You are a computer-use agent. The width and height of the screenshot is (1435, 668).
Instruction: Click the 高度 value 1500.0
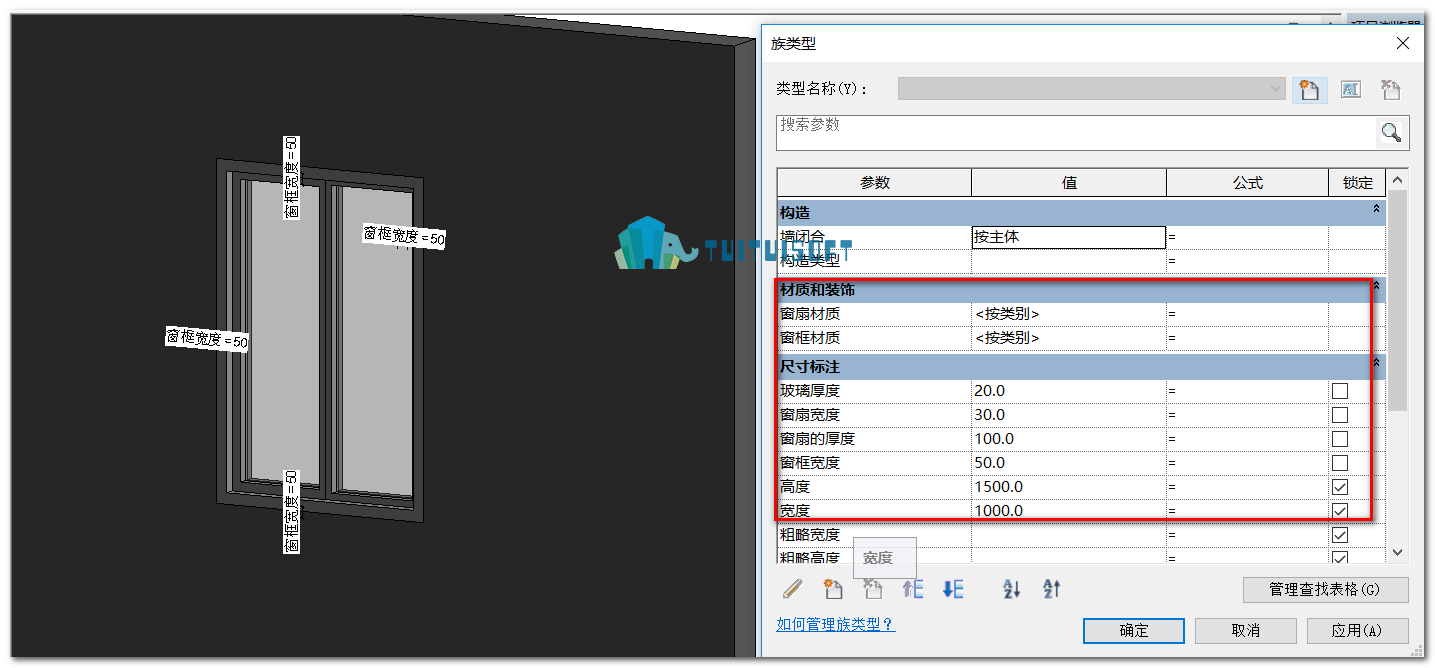[1068, 487]
